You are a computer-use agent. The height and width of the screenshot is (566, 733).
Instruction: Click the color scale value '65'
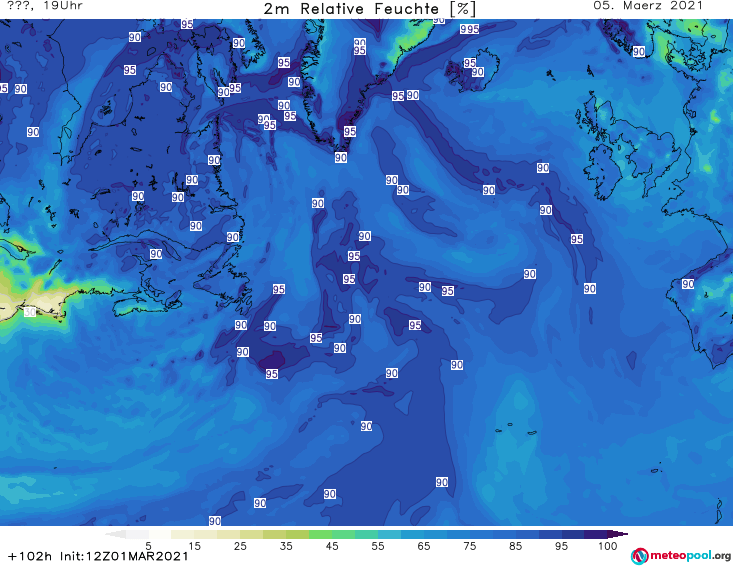coord(424,546)
